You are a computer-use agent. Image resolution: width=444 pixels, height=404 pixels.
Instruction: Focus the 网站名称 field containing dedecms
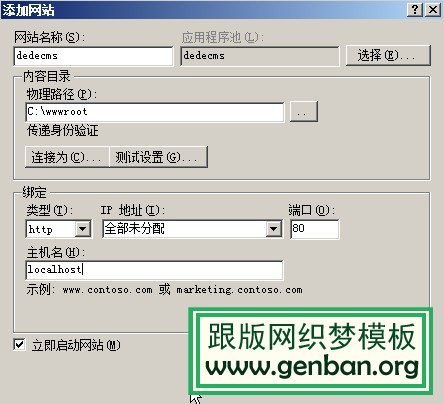[x=94, y=56]
